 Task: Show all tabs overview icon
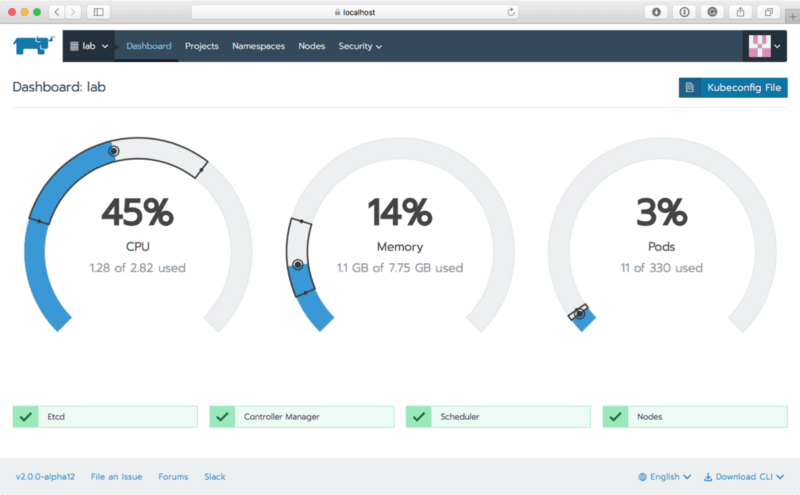[x=768, y=12]
